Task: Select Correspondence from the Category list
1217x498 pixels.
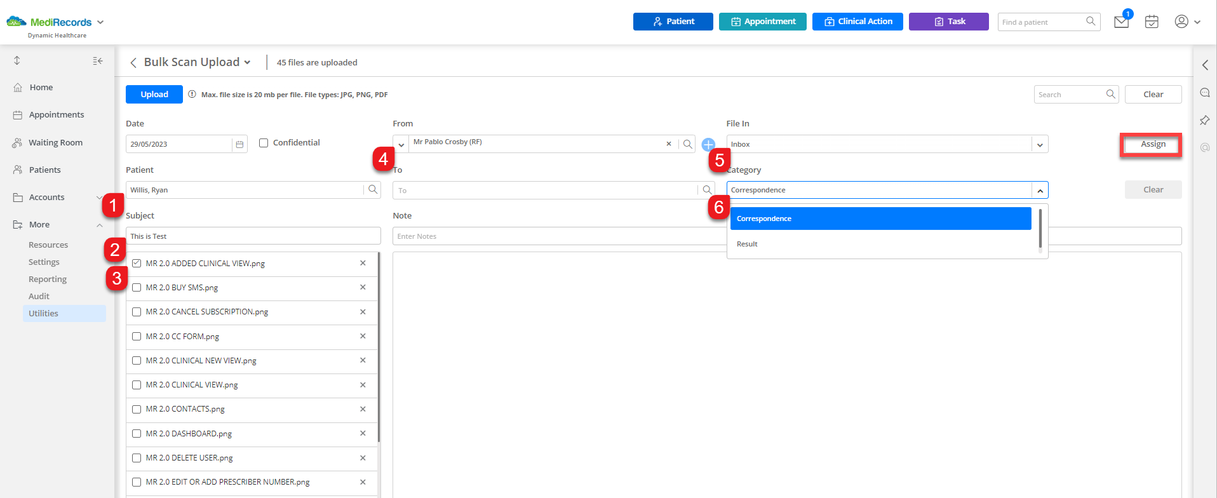Action: pos(880,218)
